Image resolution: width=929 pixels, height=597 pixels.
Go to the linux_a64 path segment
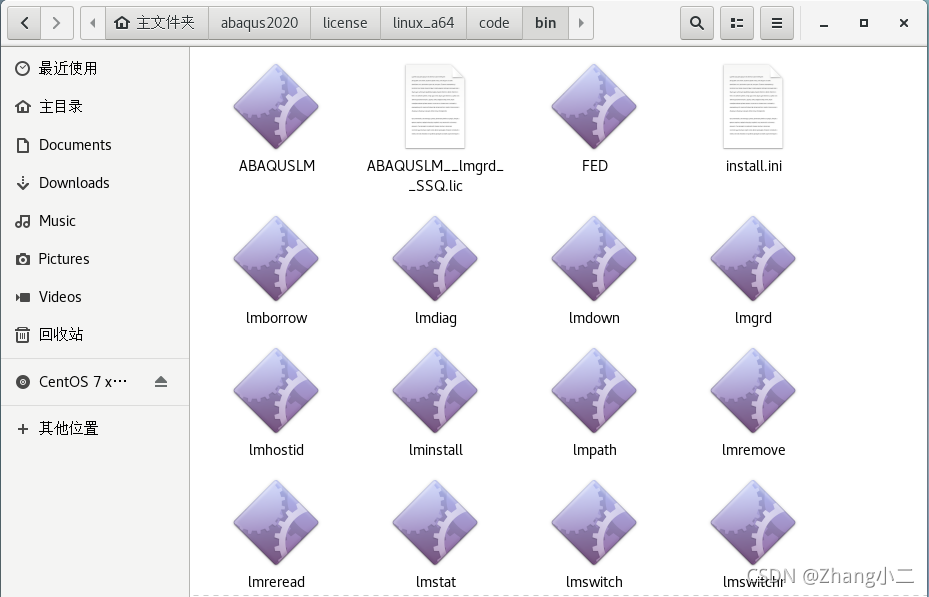[422, 23]
